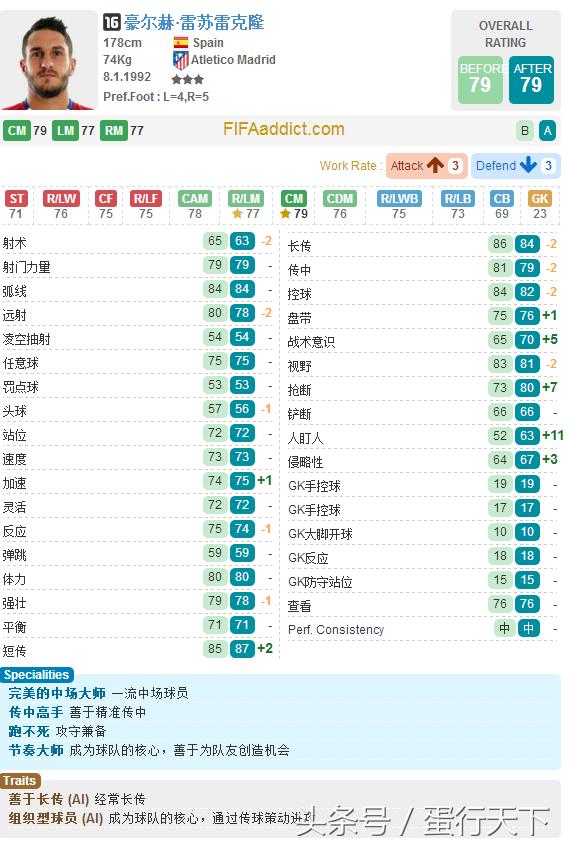This screenshot has height=849, width=570.
Task: Select the R/LW position tab
Action: click(61, 199)
